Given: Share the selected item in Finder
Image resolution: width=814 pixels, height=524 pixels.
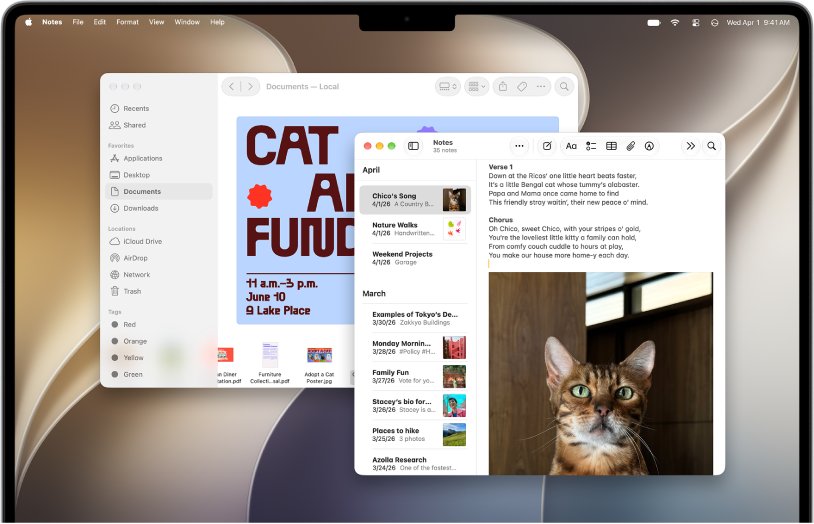Looking at the screenshot, I should (x=503, y=87).
